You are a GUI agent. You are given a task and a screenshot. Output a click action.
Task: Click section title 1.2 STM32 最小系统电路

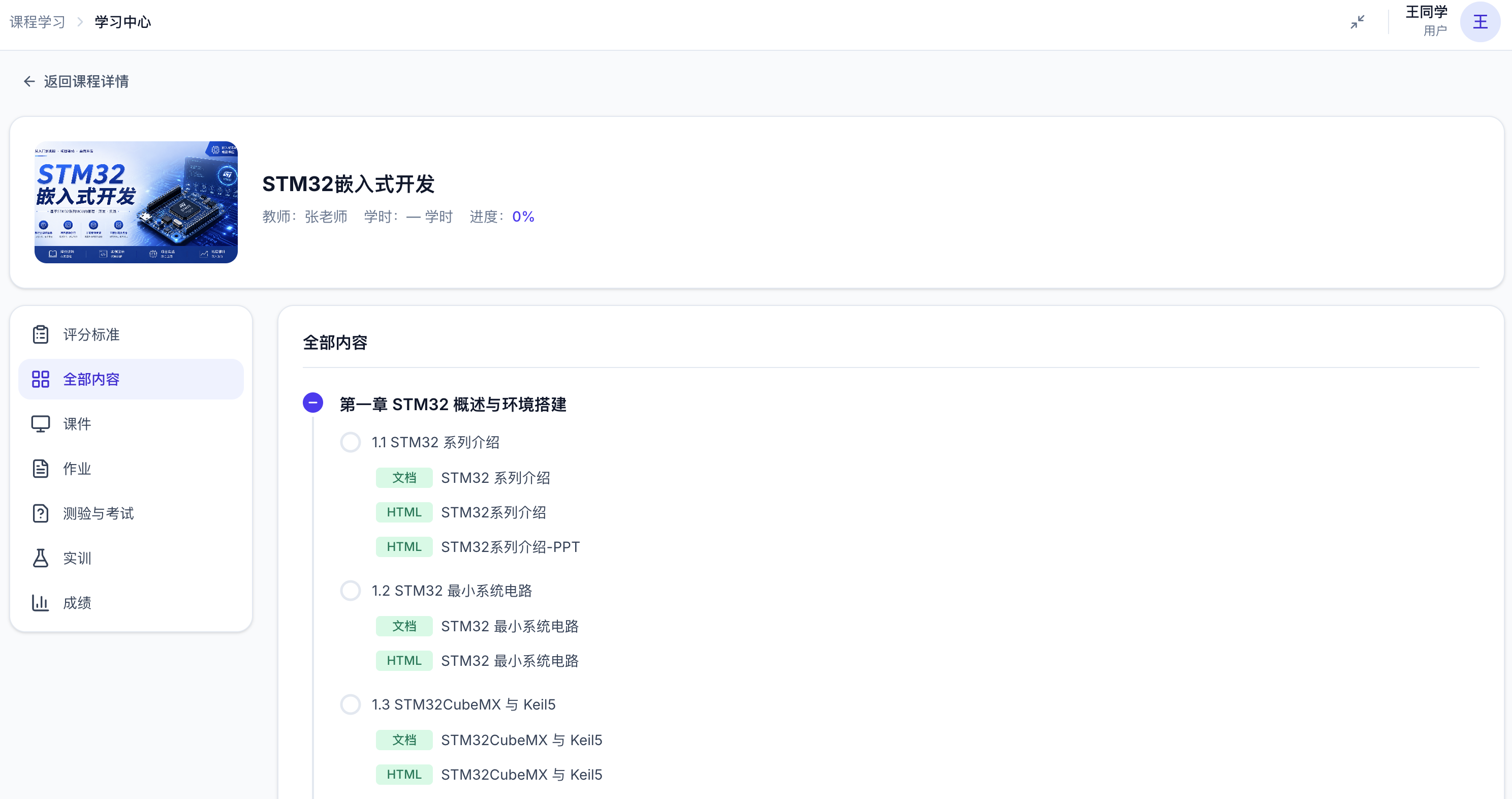pyautogui.click(x=452, y=591)
